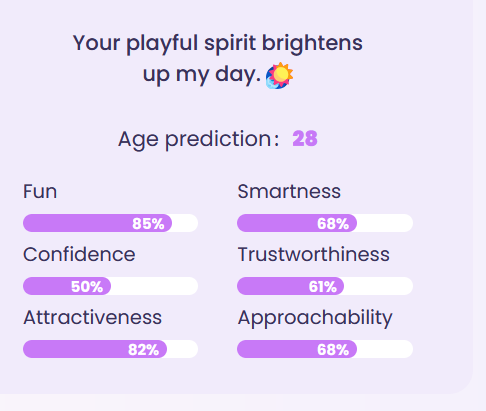
Task: Click the Smartness progress bar
Action: [x=325, y=223]
